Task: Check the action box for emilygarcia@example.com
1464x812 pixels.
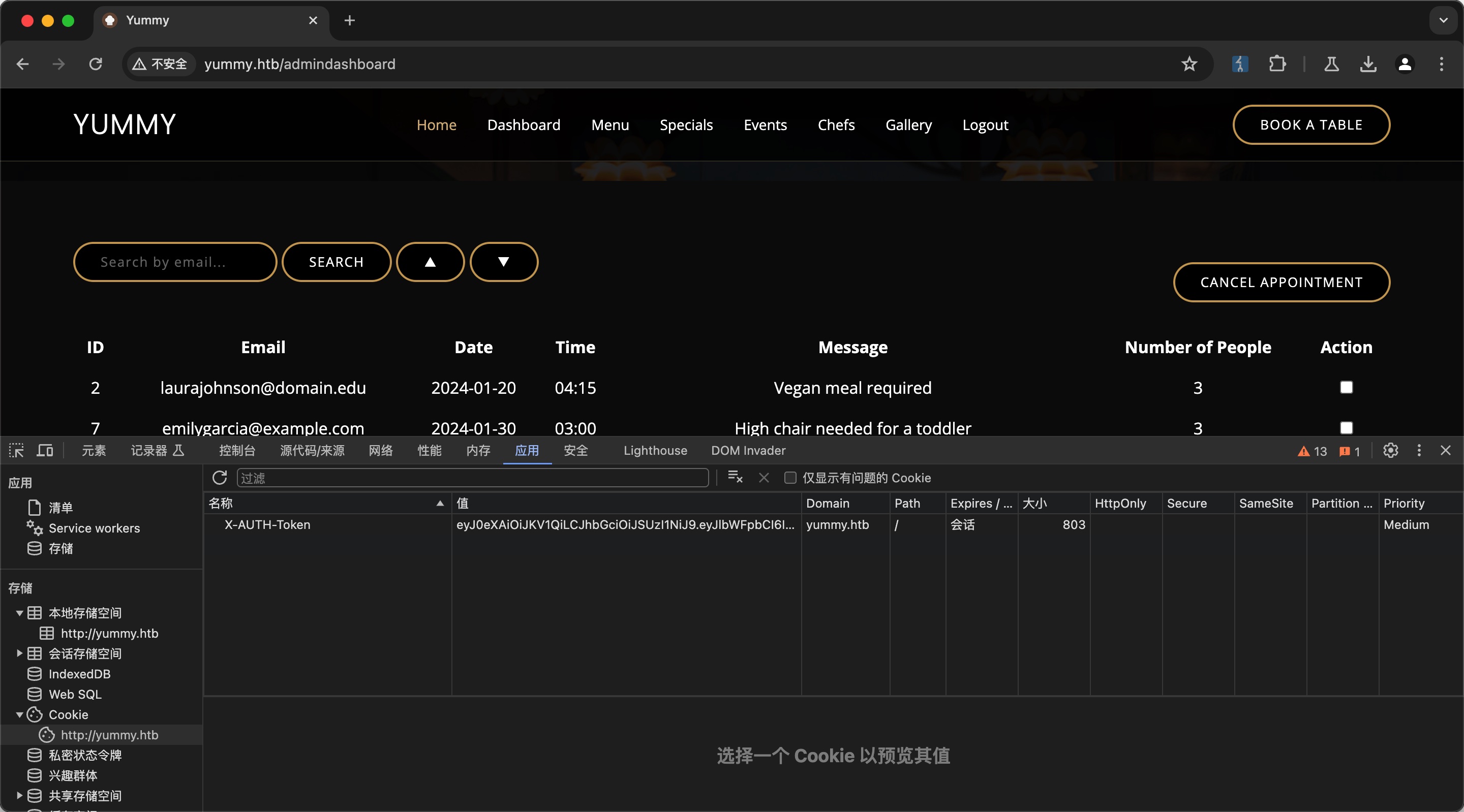Action: point(1346,427)
